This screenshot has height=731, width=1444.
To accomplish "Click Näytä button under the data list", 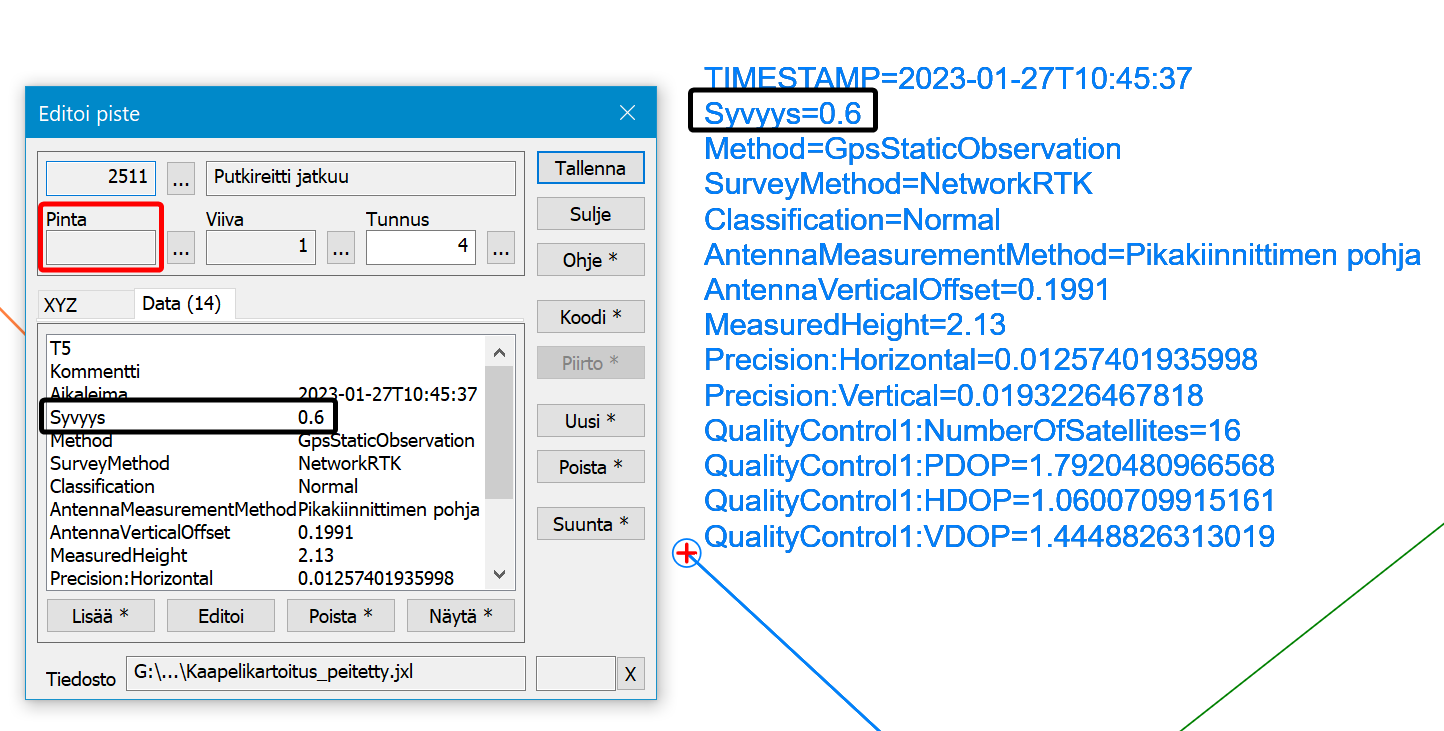I will (x=460, y=616).
